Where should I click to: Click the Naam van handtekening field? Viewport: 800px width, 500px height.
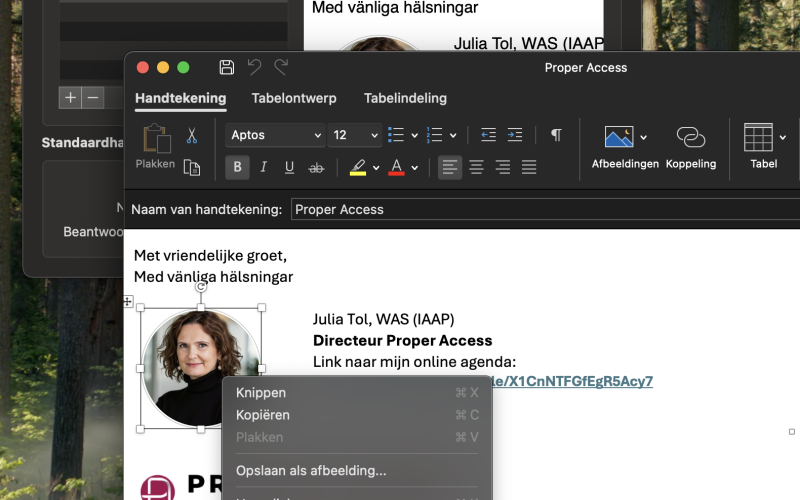click(x=545, y=210)
